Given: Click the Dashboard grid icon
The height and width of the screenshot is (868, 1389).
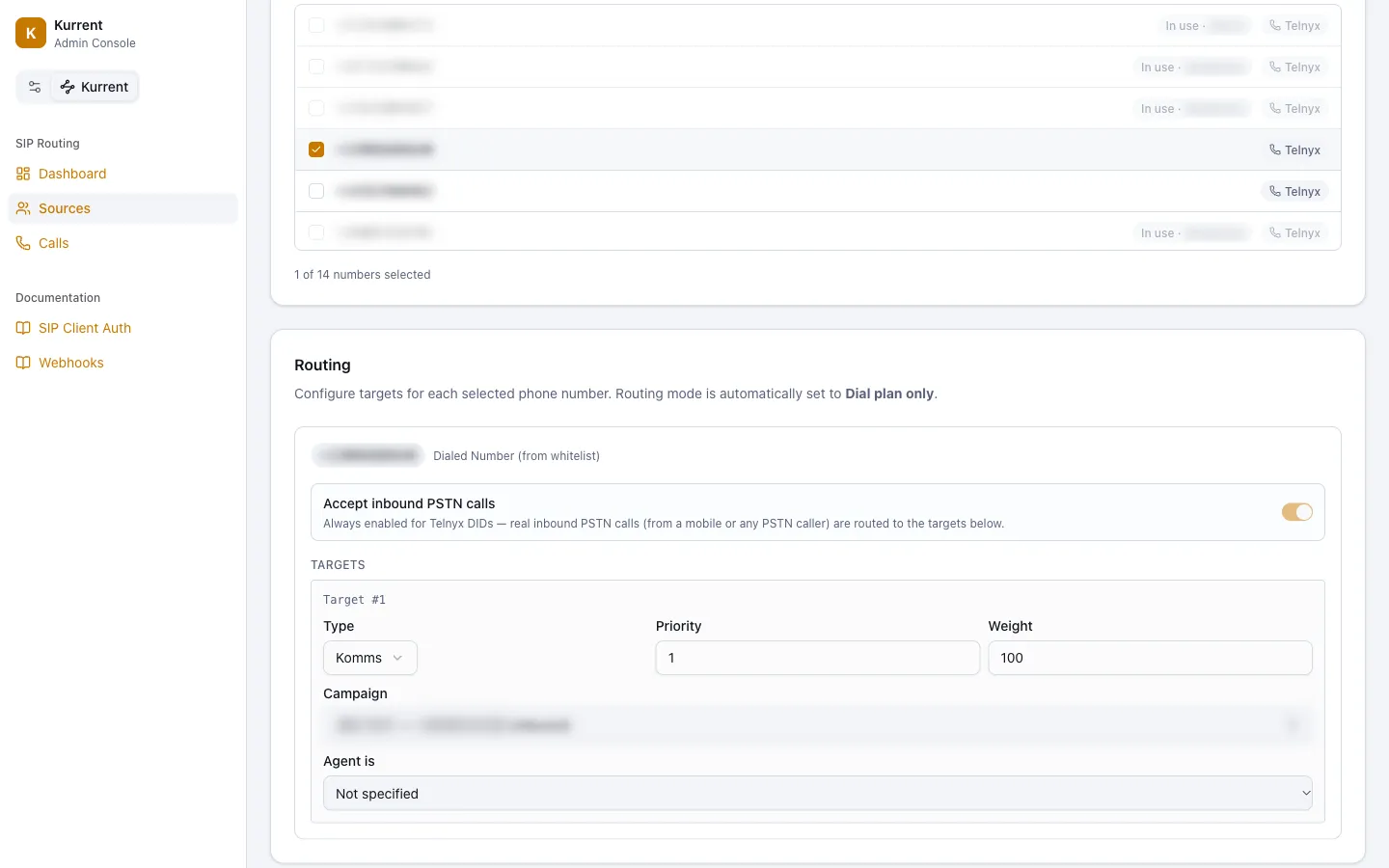Looking at the screenshot, I should tap(23, 174).
